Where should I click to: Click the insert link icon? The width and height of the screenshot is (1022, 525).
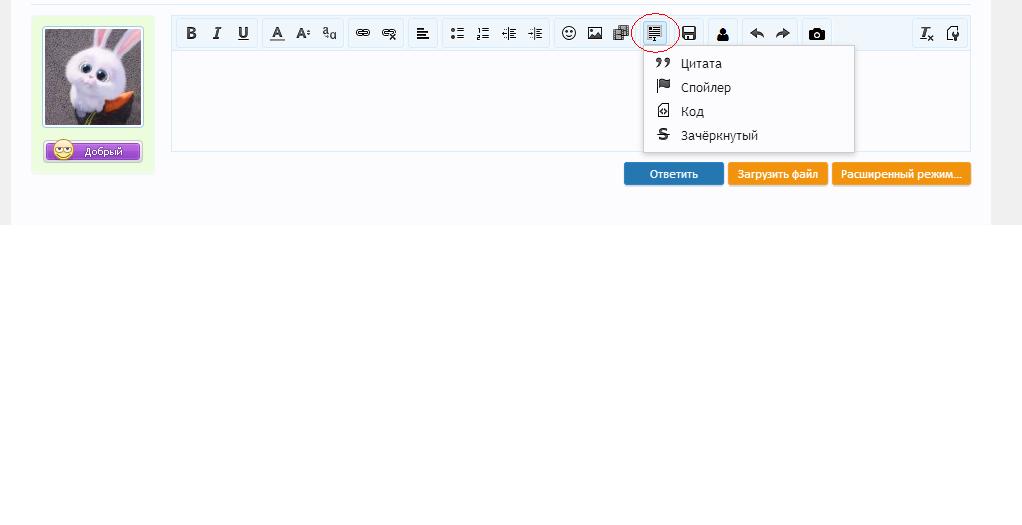(x=363, y=33)
